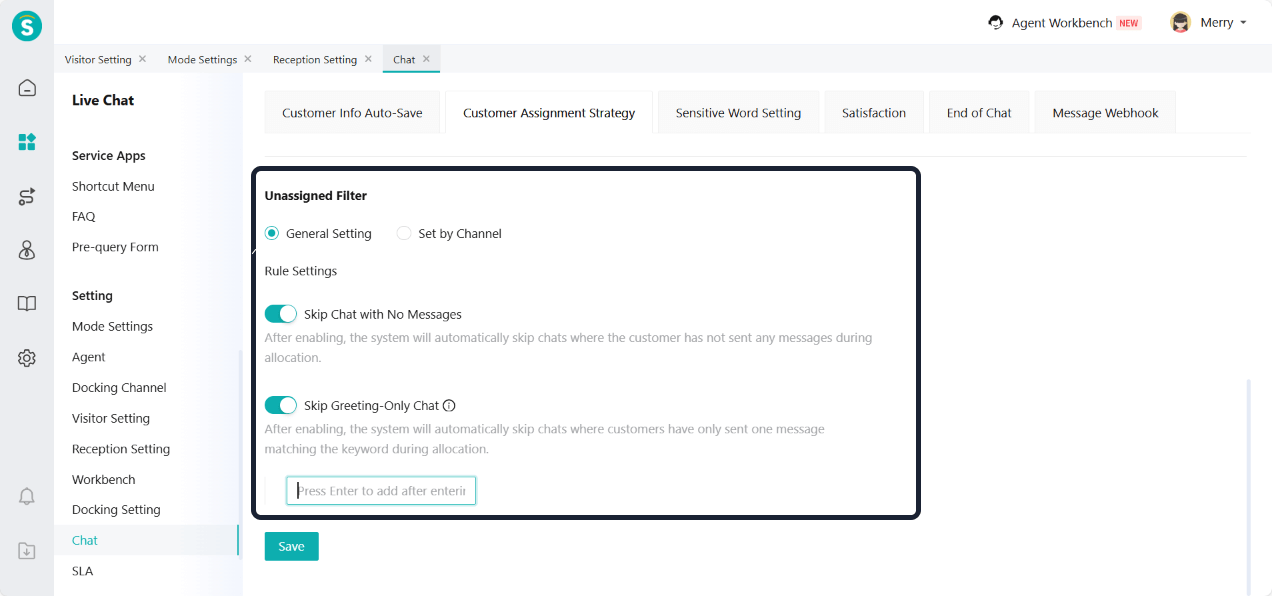Screen dimensions: 1272x596
Task: Click the greeting keyword input field
Action: click(x=381, y=491)
